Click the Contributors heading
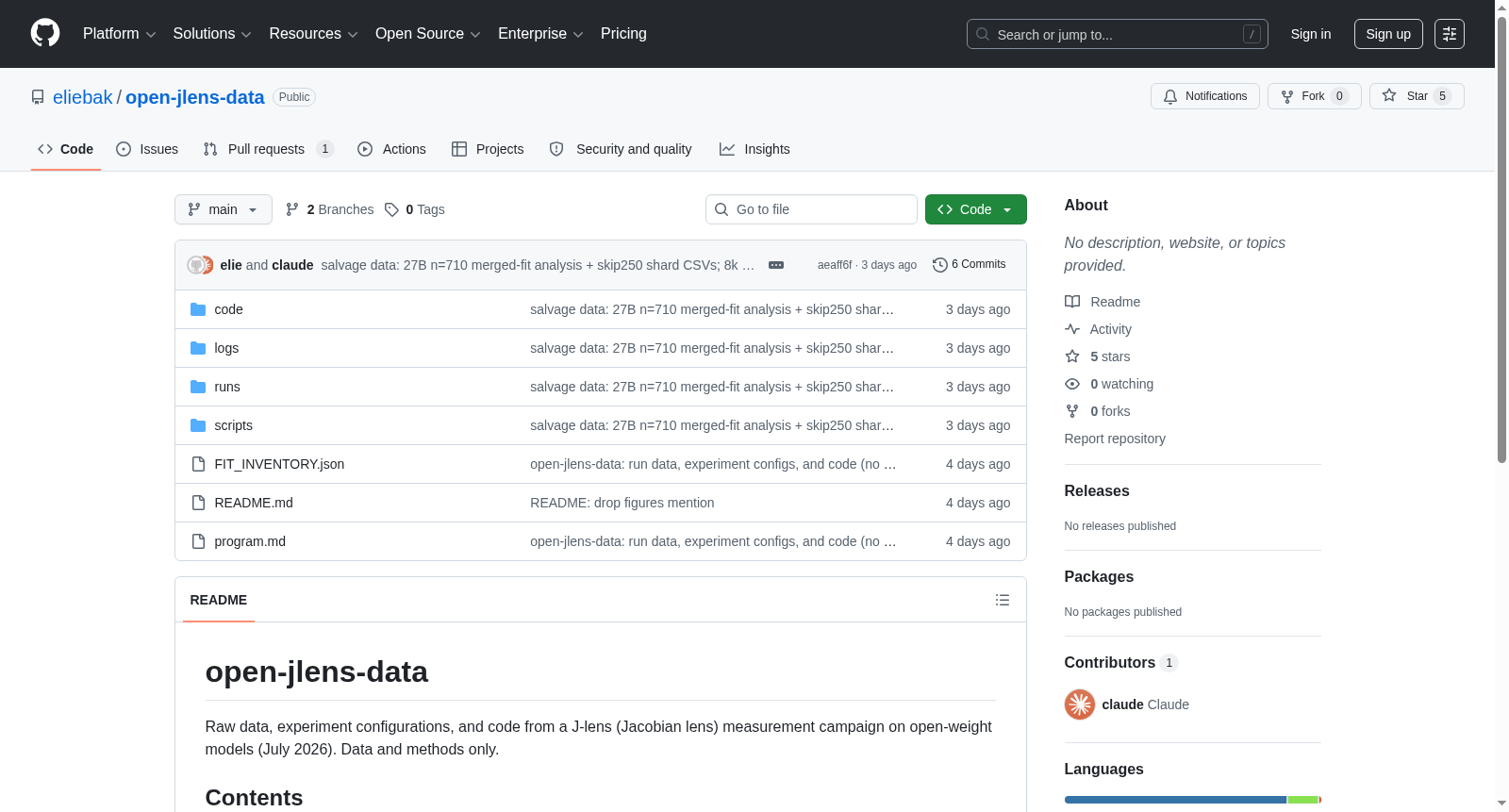1509x812 pixels. coord(1110,662)
